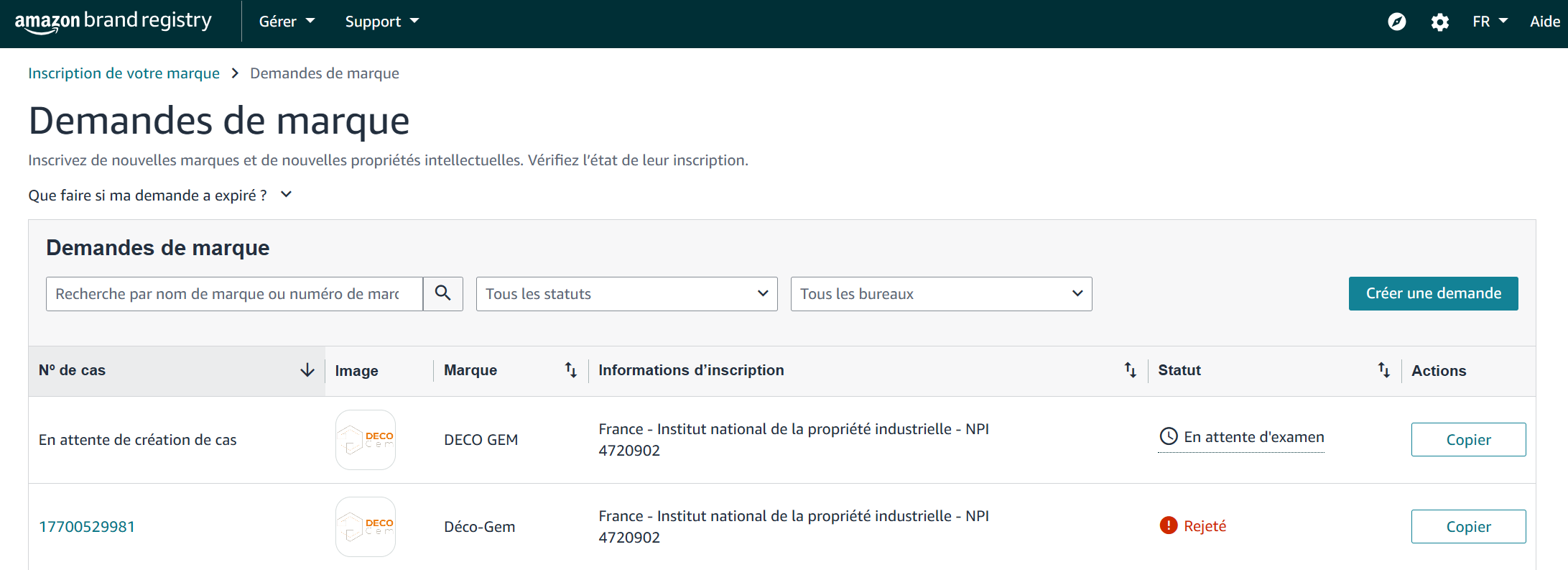Viewport: 1568px width, 570px height.
Task: Sort the Statut column
Action: 1384,370
